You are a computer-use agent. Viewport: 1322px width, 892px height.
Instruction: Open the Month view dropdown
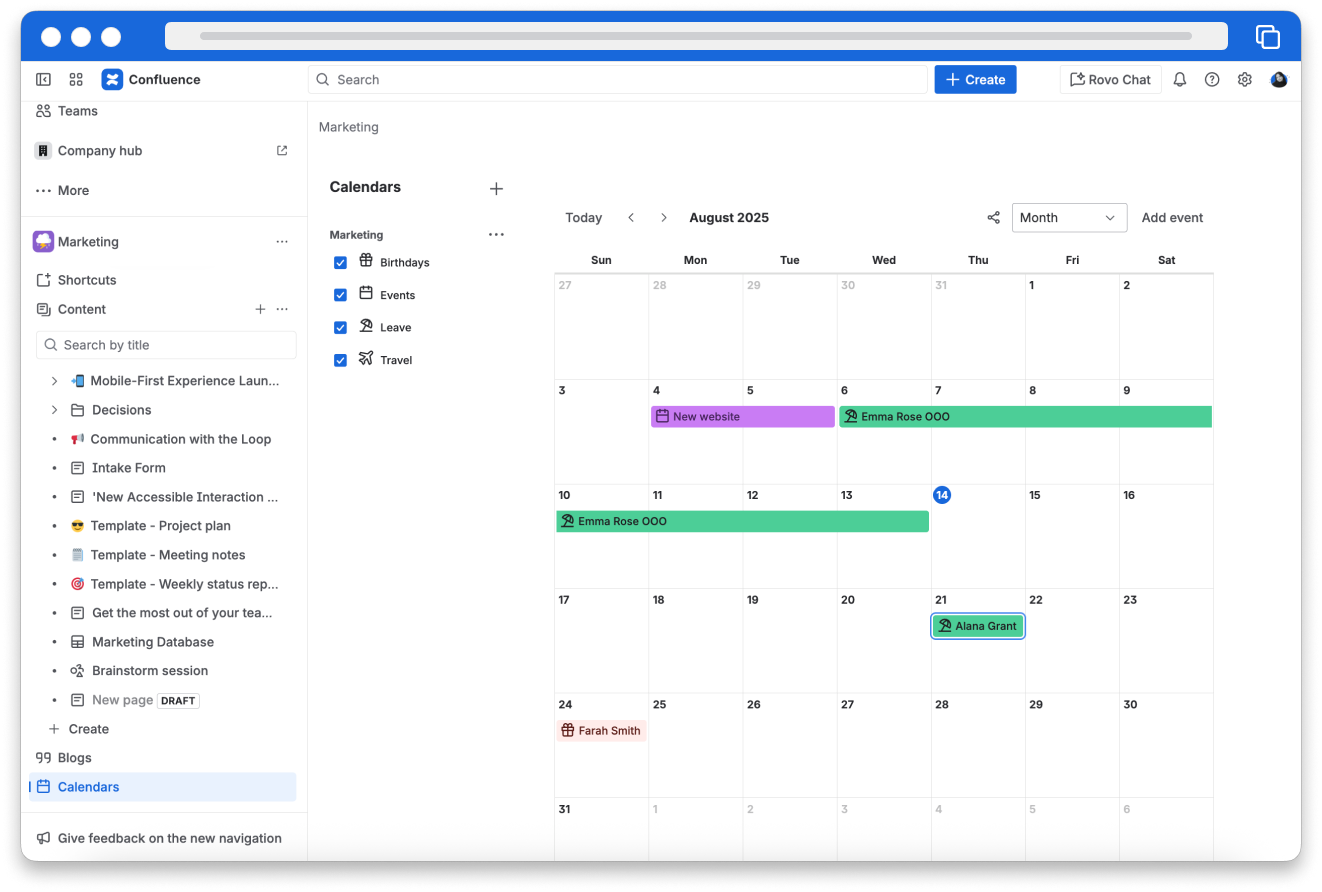pyautogui.click(x=1068, y=218)
